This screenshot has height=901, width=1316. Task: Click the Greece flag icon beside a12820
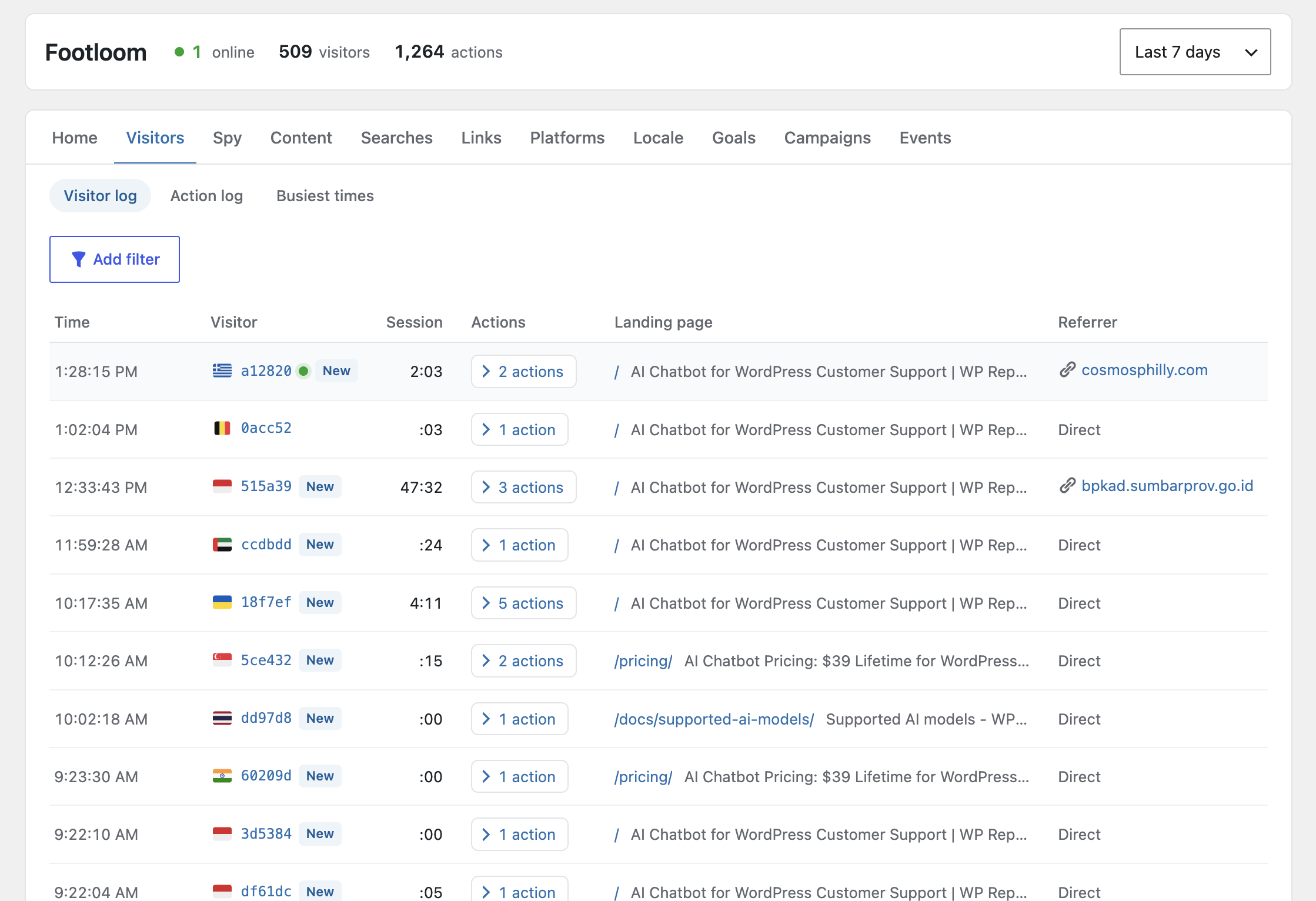point(222,371)
